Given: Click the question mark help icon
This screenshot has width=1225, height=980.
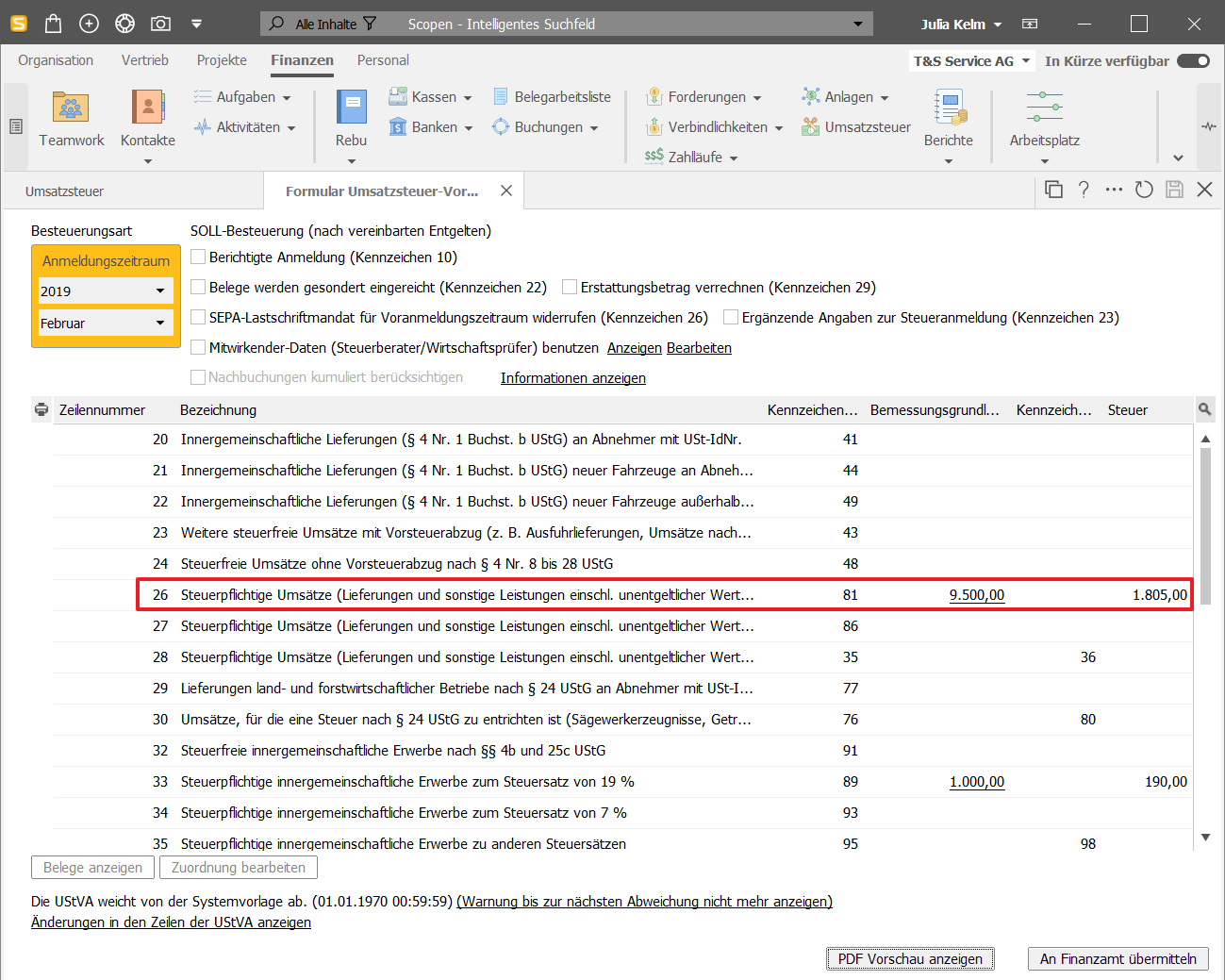Looking at the screenshot, I should (x=1084, y=190).
